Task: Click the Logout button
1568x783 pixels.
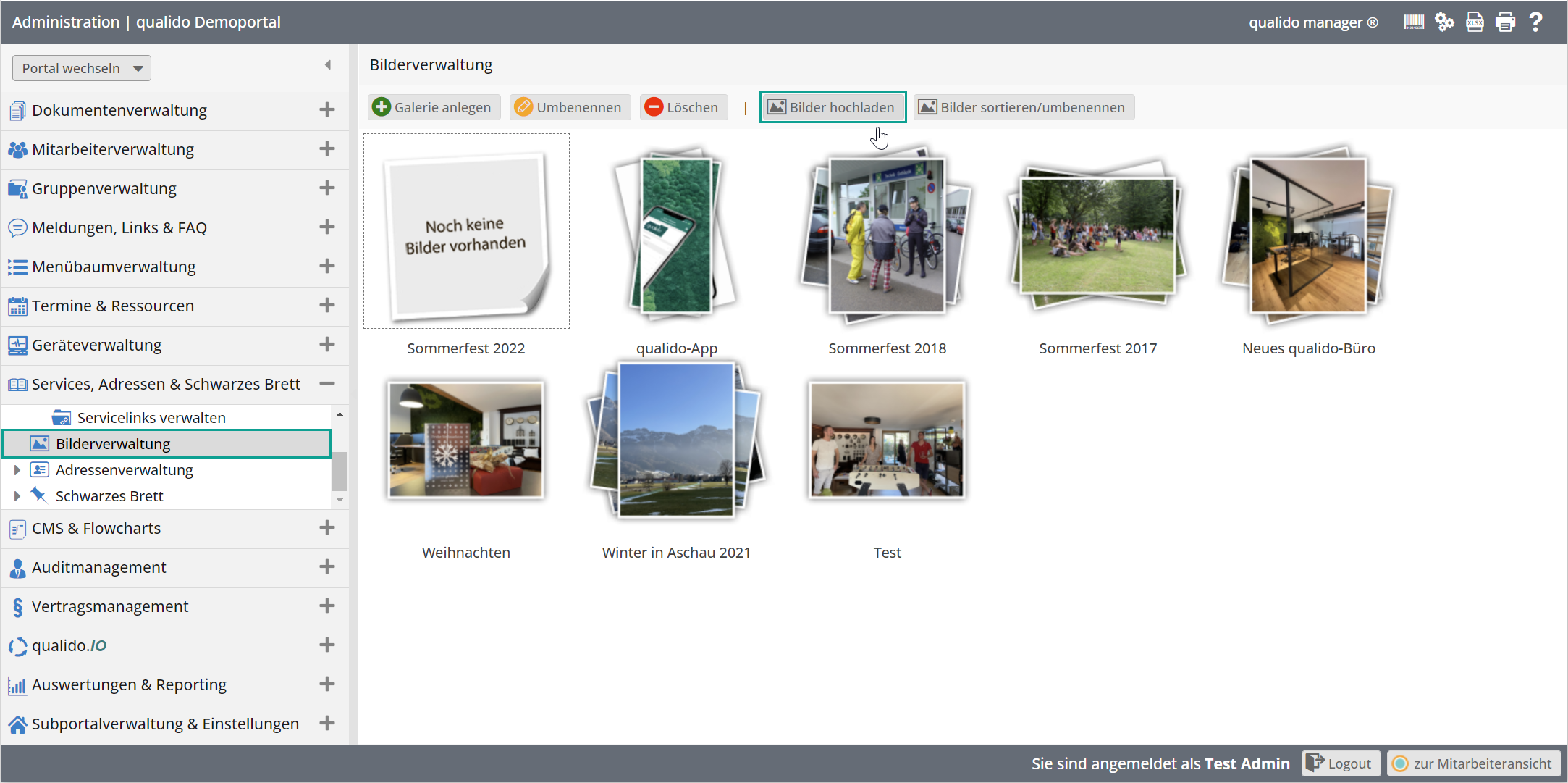Action: (1341, 763)
